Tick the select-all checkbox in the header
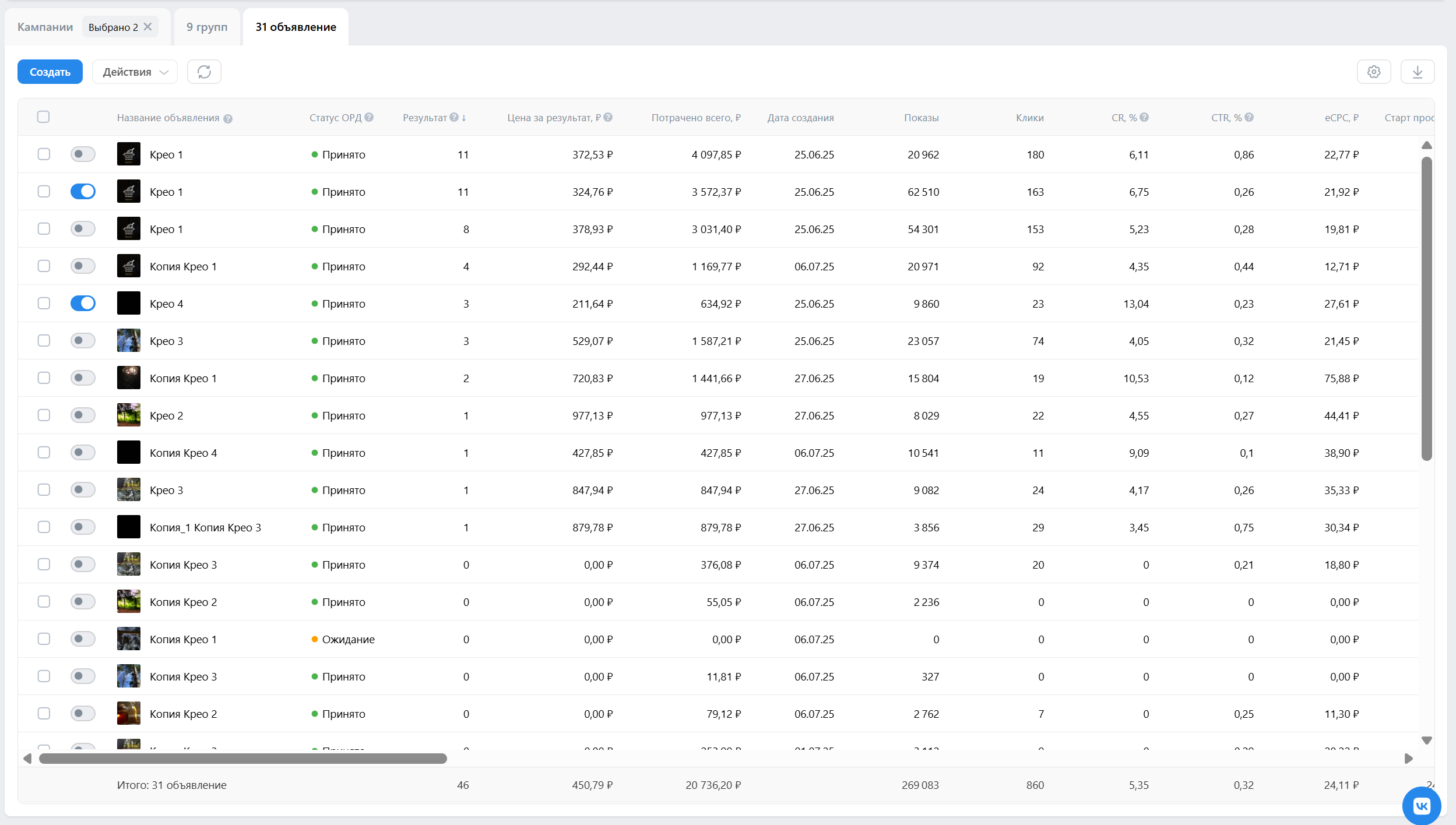1456x825 pixels. point(43,117)
